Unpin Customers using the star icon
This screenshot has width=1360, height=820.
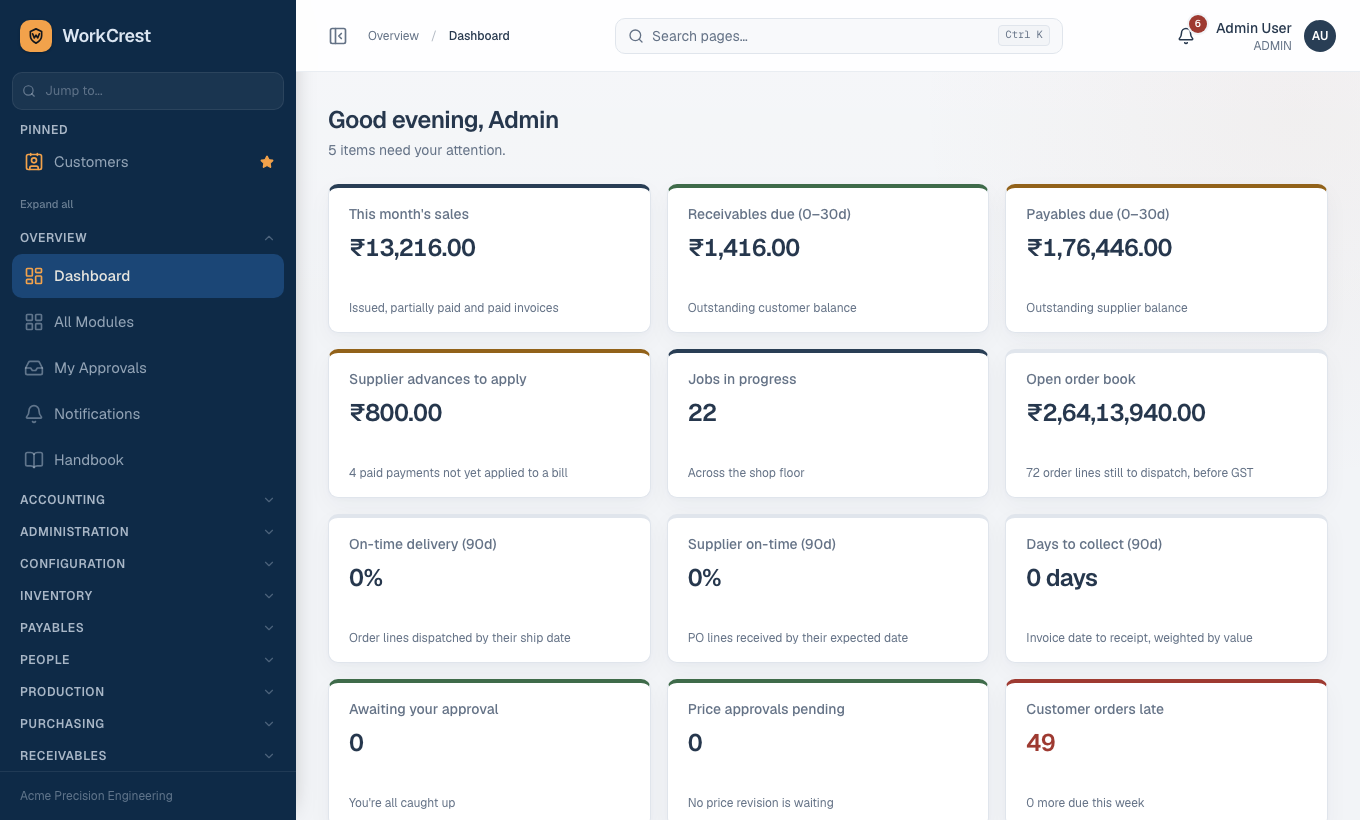pyautogui.click(x=267, y=162)
